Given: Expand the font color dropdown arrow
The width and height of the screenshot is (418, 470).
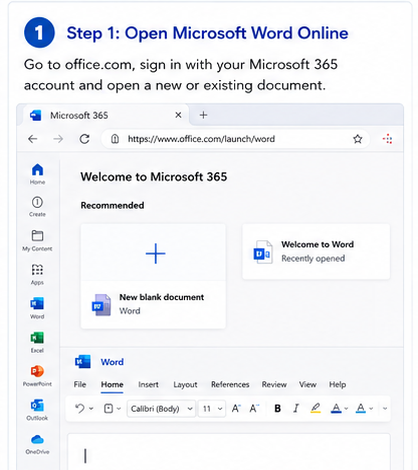Looking at the screenshot, I should 346,408.
